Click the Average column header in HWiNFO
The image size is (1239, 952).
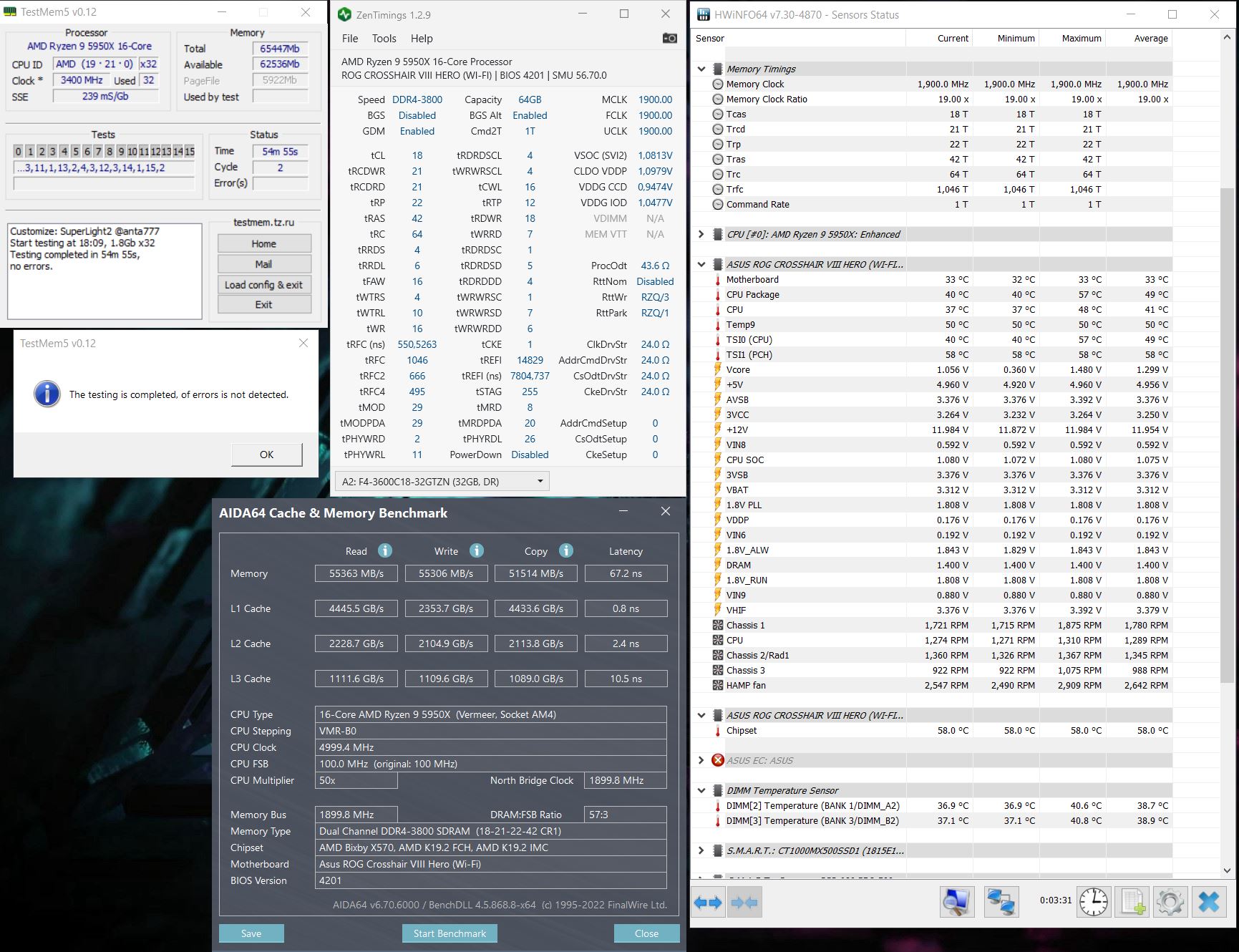coord(1139,38)
